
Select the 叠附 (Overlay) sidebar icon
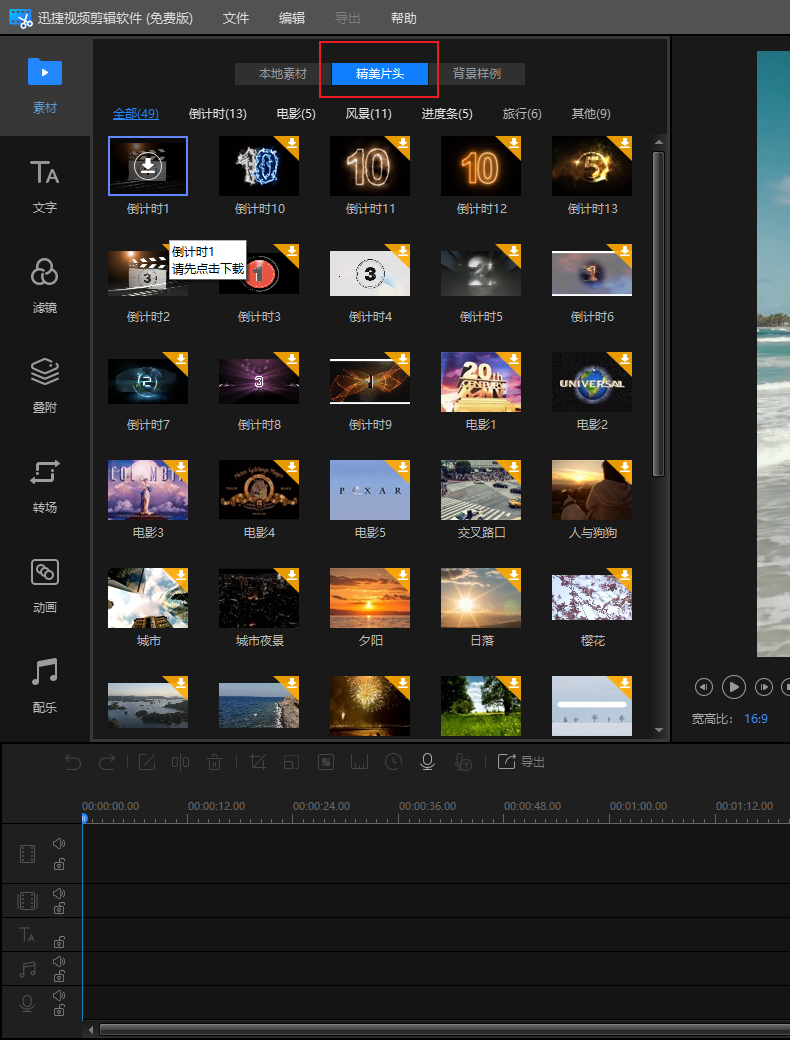[x=44, y=384]
